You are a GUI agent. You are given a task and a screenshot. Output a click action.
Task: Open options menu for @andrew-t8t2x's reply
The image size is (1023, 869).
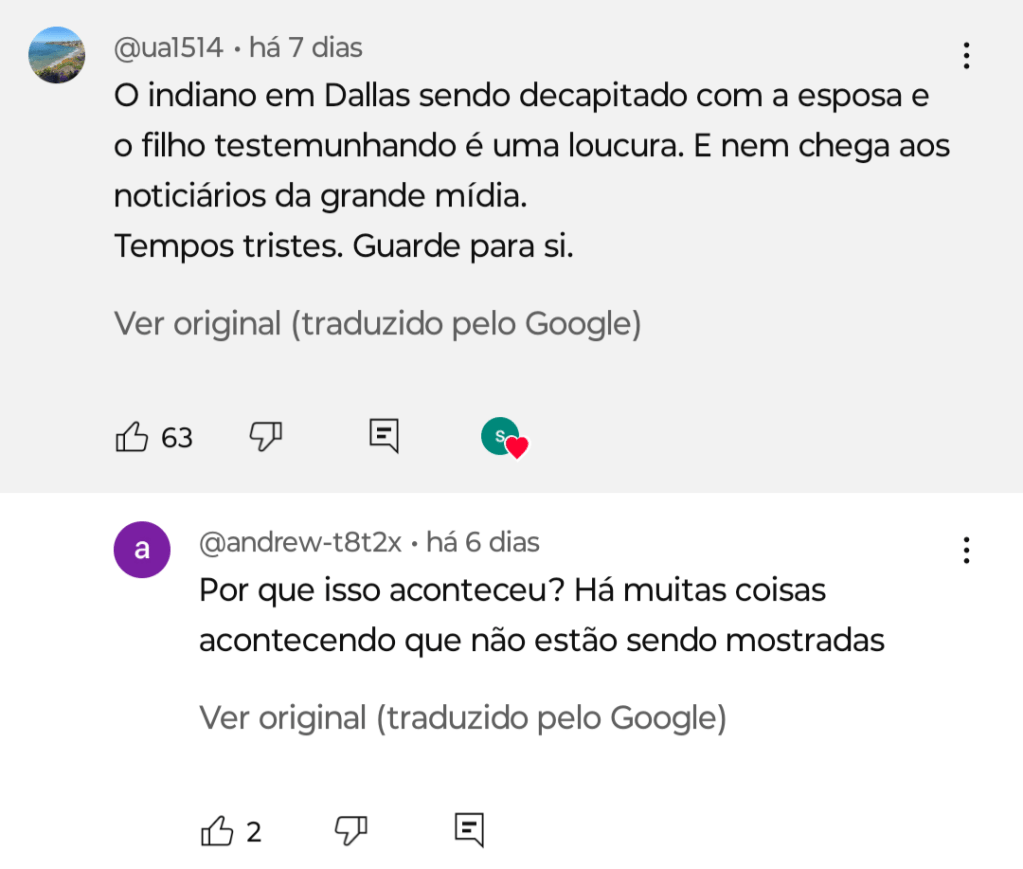966,550
